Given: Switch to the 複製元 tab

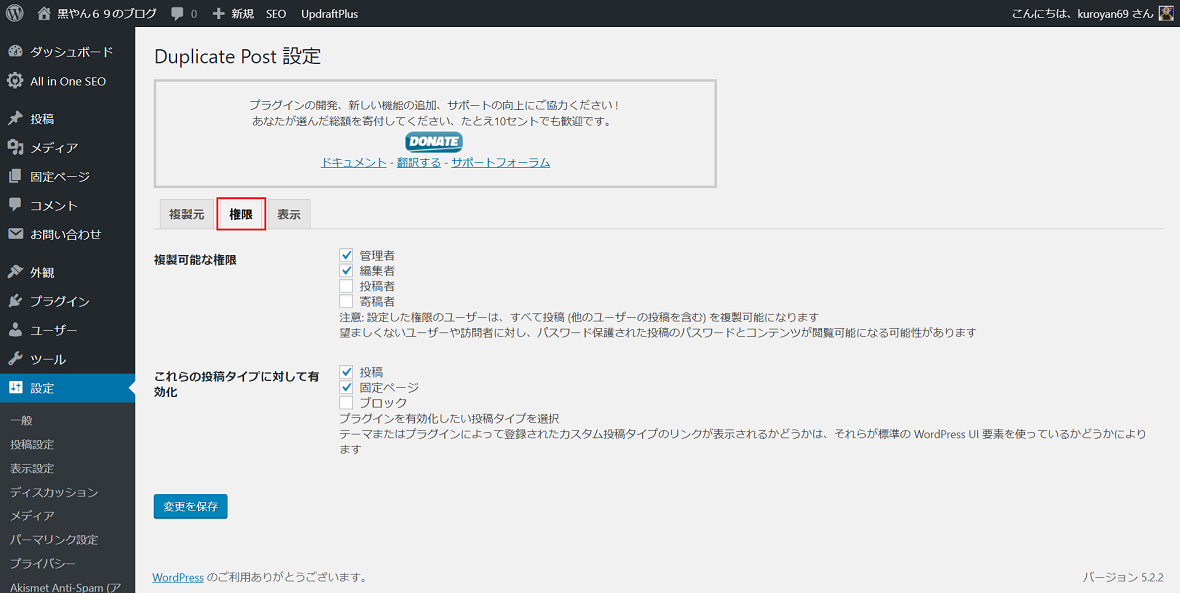Looking at the screenshot, I should click(187, 214).
